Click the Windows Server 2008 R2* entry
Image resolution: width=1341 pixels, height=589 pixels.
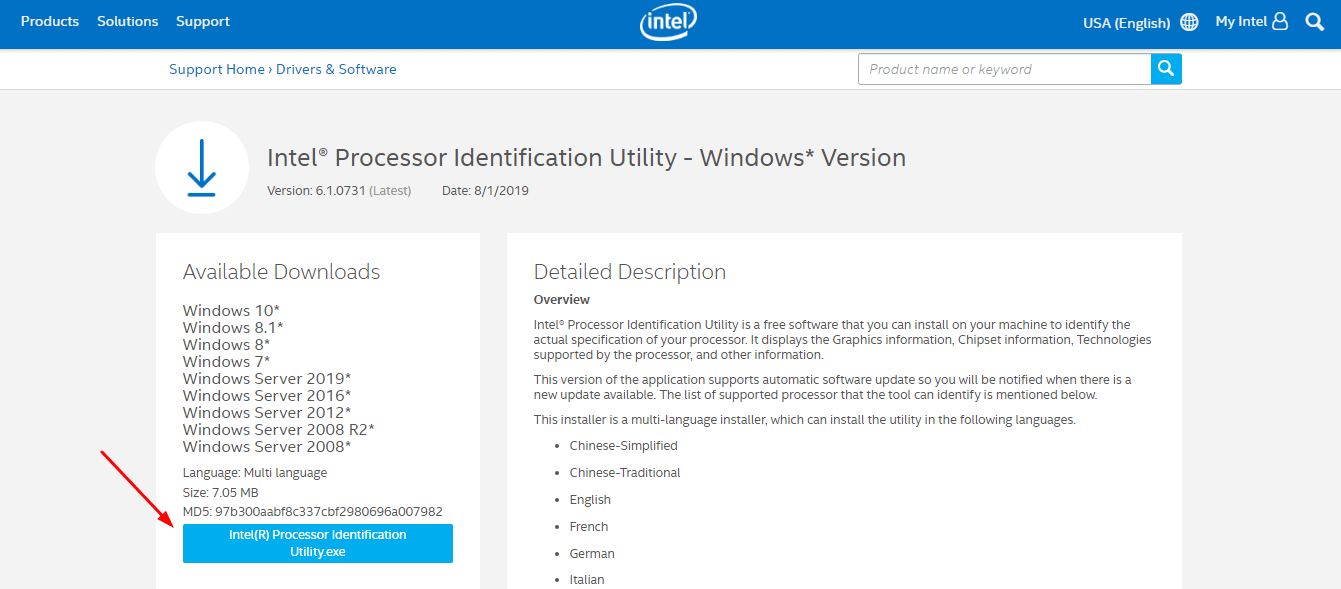(279, 430)
